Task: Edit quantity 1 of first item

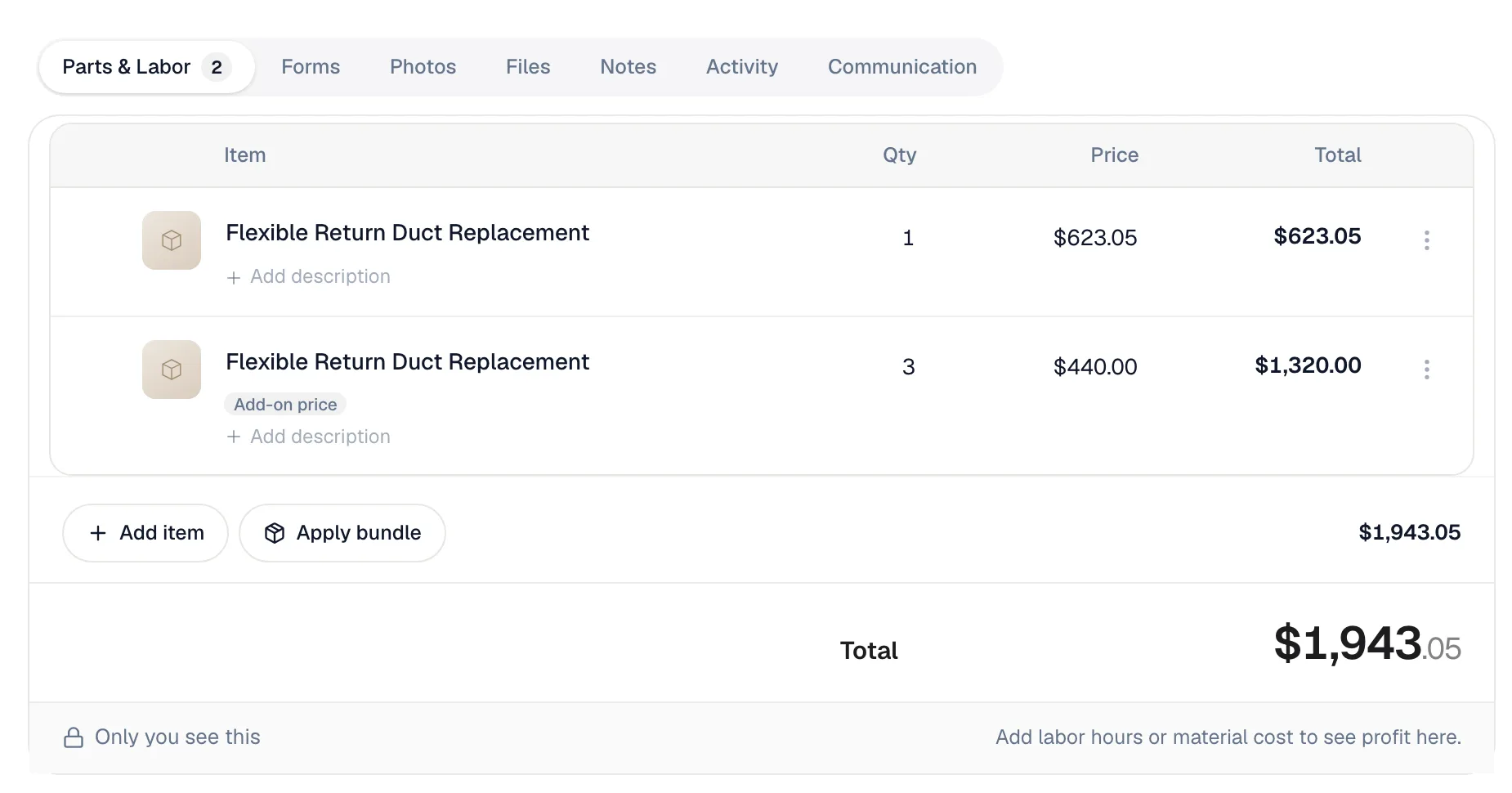Action: pyautogui.click(x=908, y=238)
